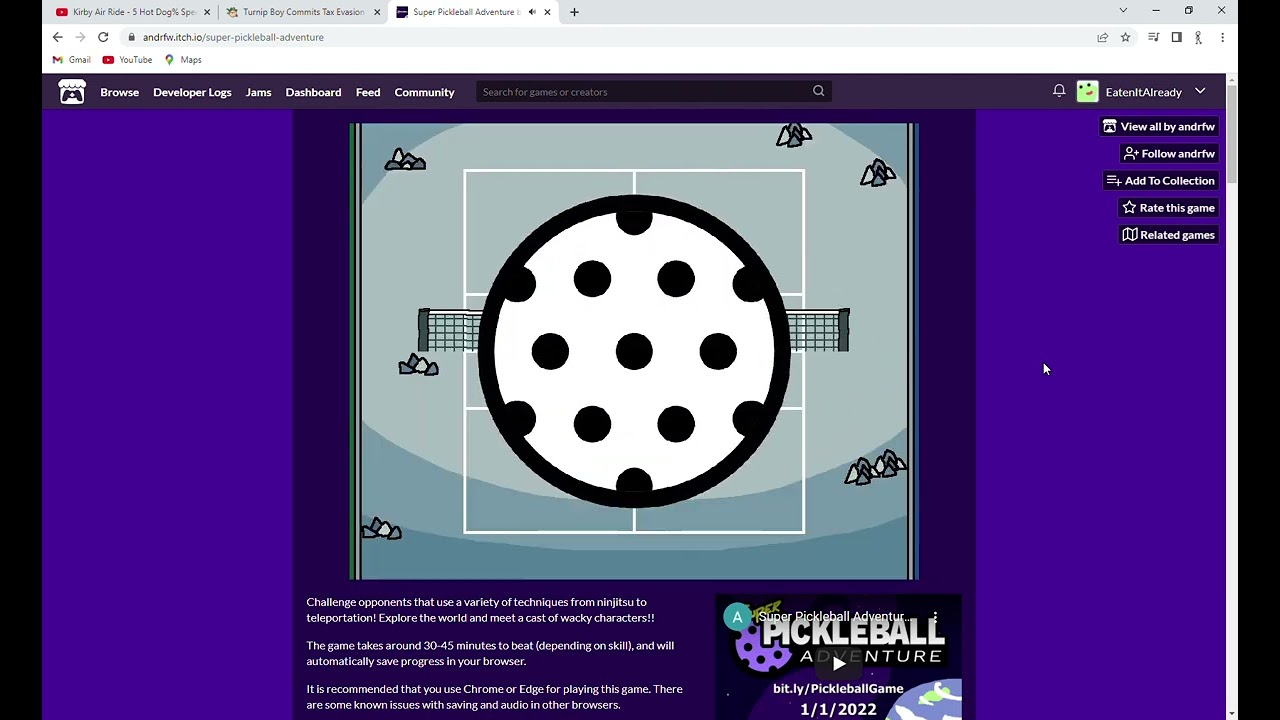The image size is (1280, 720).
Task: Open the Developer Logs menu item
Action: 192,92
